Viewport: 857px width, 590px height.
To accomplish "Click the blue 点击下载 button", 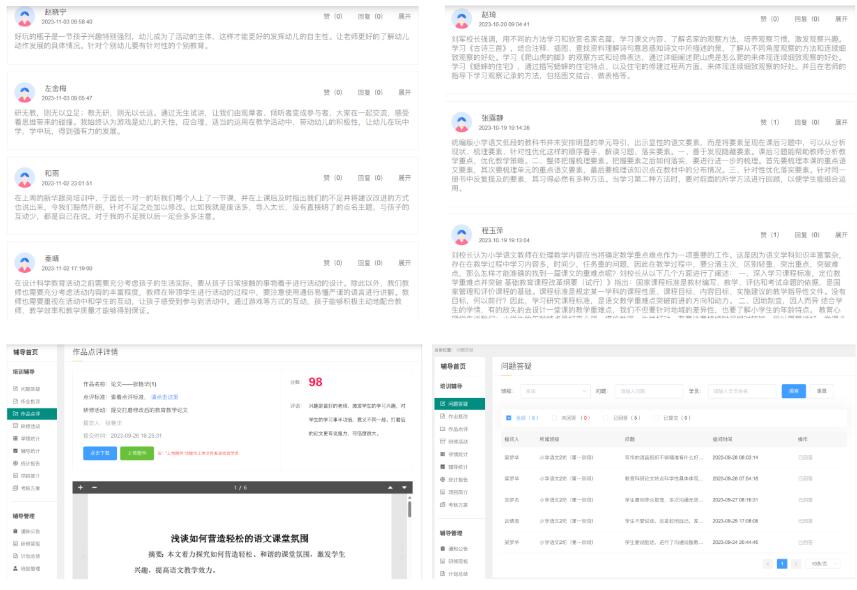I will pos(100,453).
